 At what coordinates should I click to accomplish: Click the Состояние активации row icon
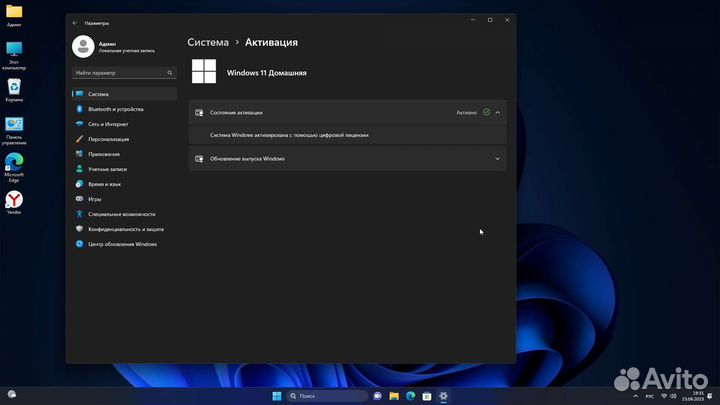click(x=199, y=112)
